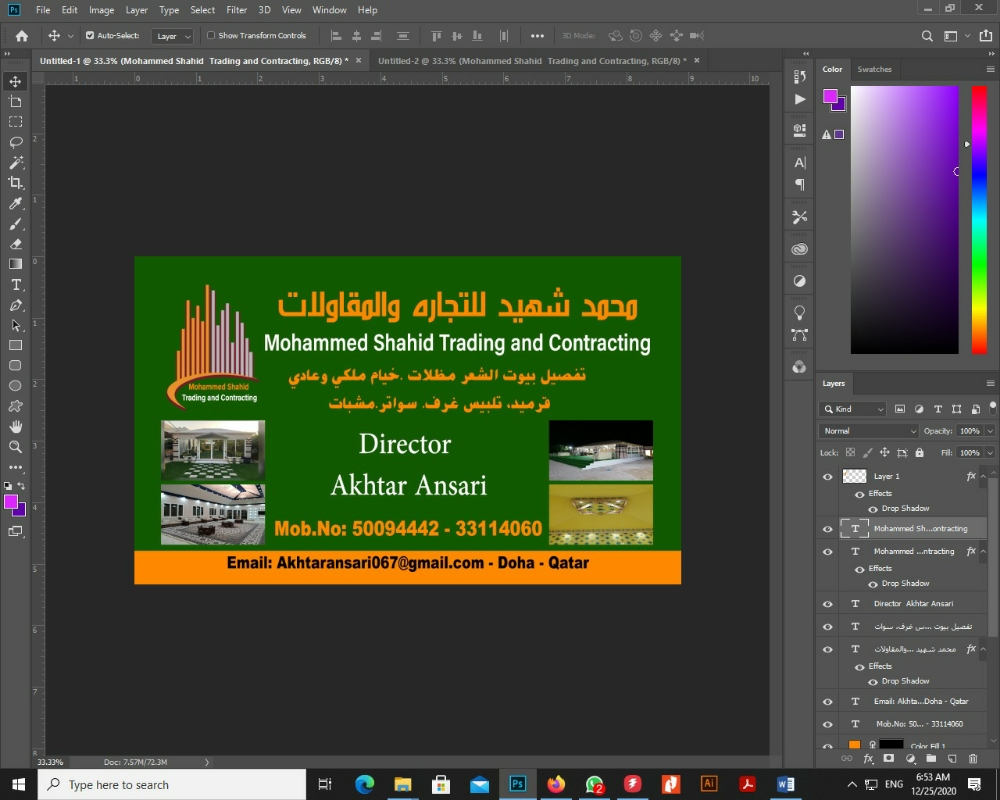Open Microsoft Edge from taskbar

[365, 785]
